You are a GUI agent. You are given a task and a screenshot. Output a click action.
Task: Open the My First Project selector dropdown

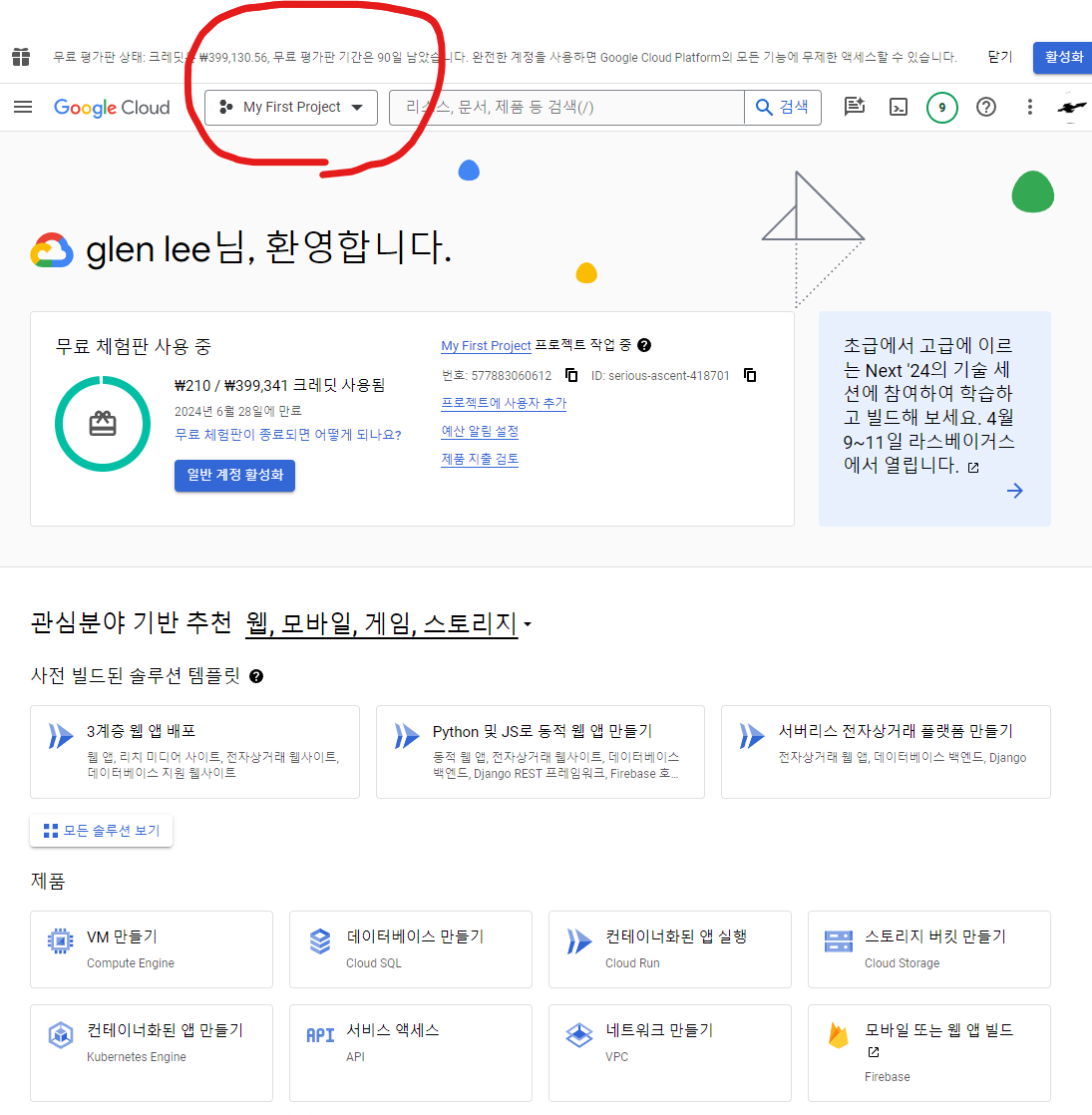point(291,108)
